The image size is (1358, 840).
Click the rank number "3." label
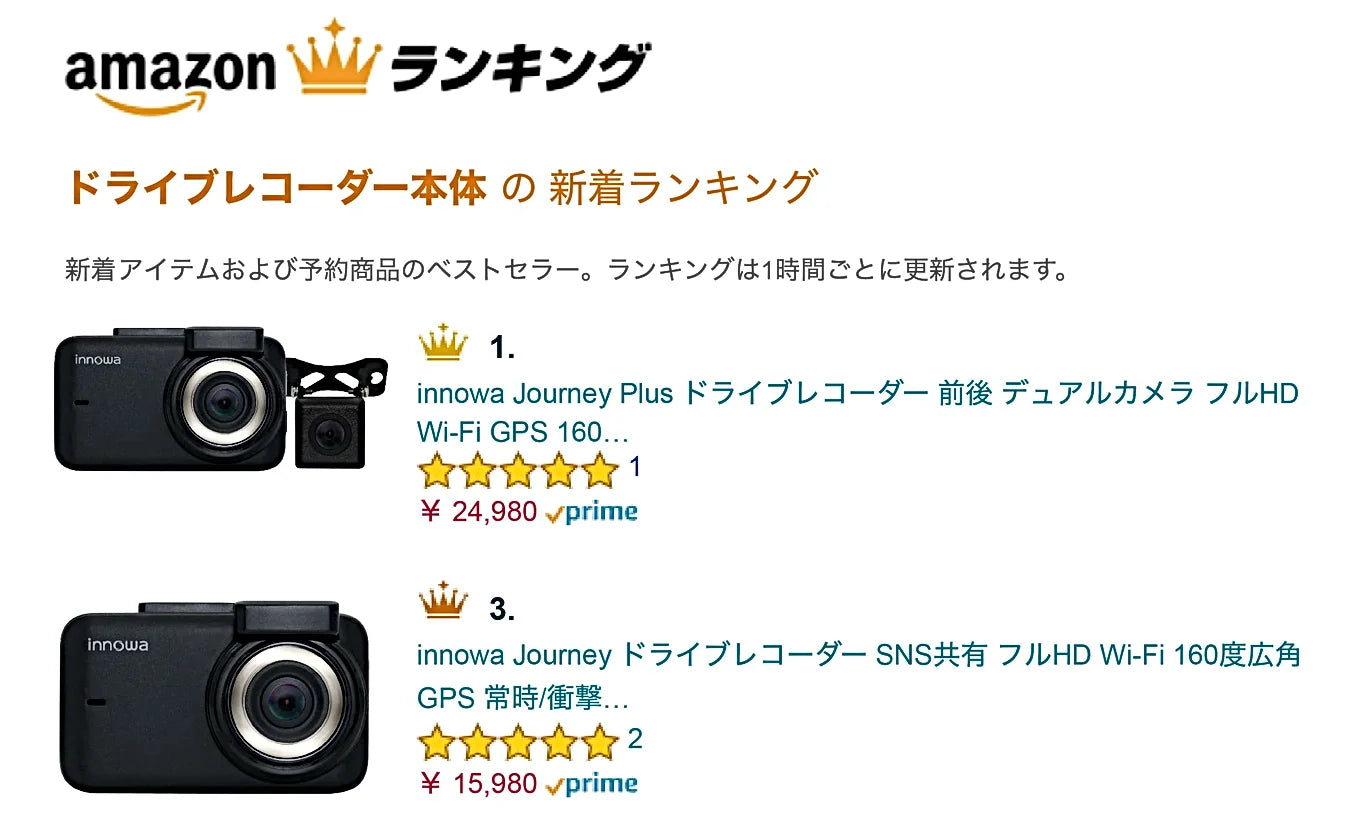pyautogui.click(x=502, y=609)
